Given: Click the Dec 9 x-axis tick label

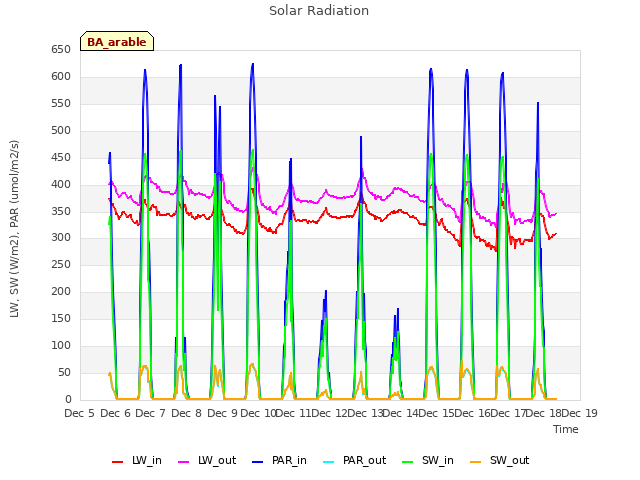Looking at the screenshot, I should tap(222, 413).
